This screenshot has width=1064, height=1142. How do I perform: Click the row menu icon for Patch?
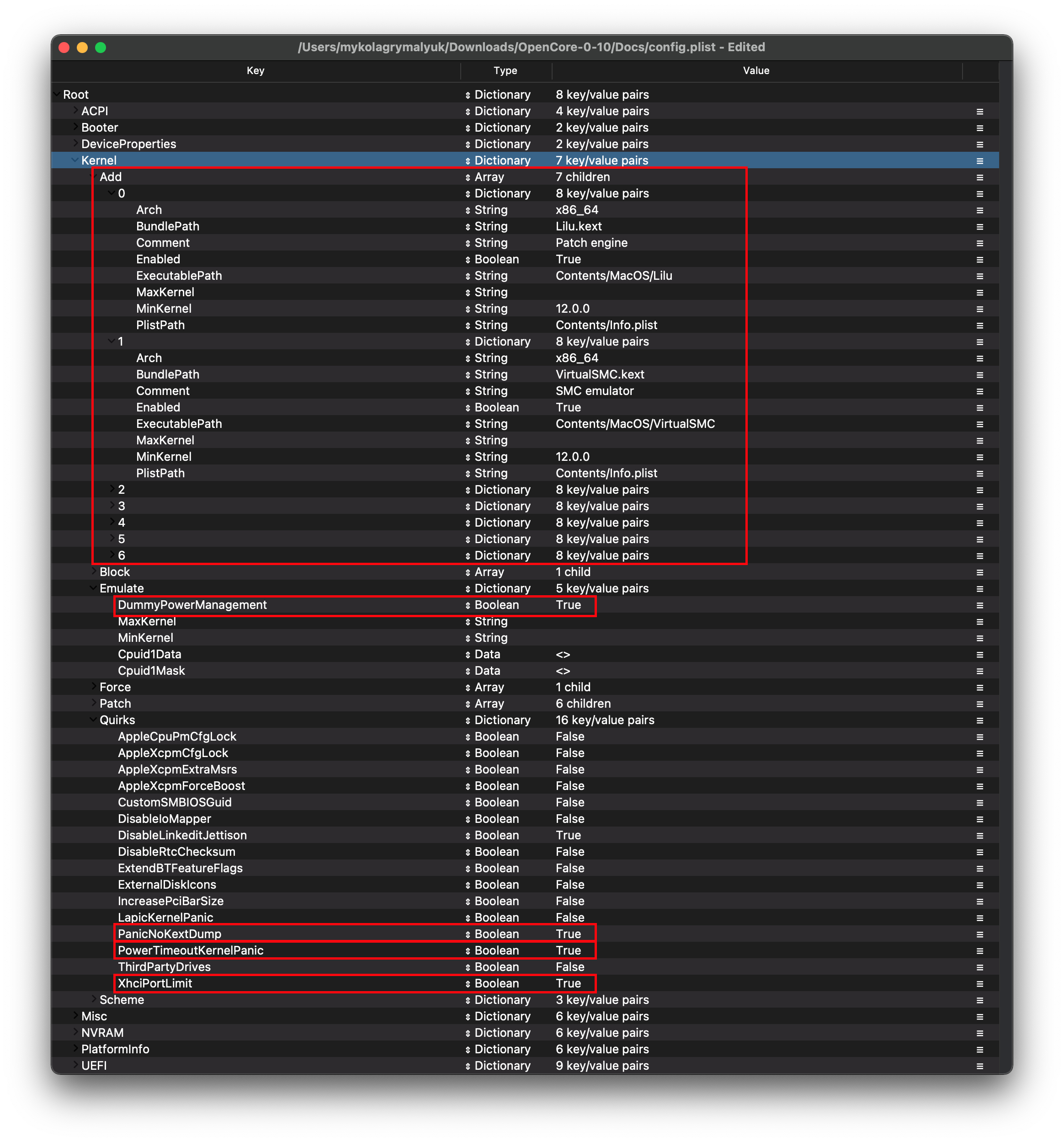979,704
